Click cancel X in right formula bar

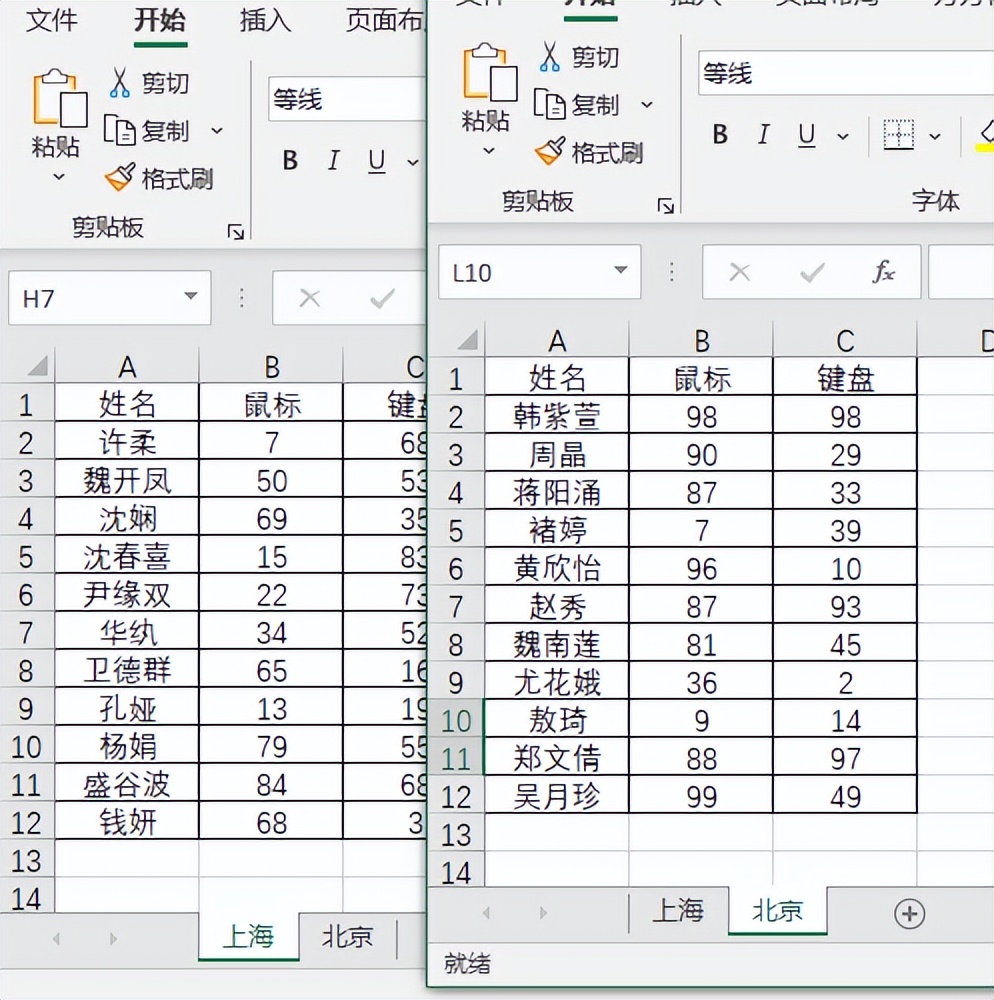coord(740,272)
